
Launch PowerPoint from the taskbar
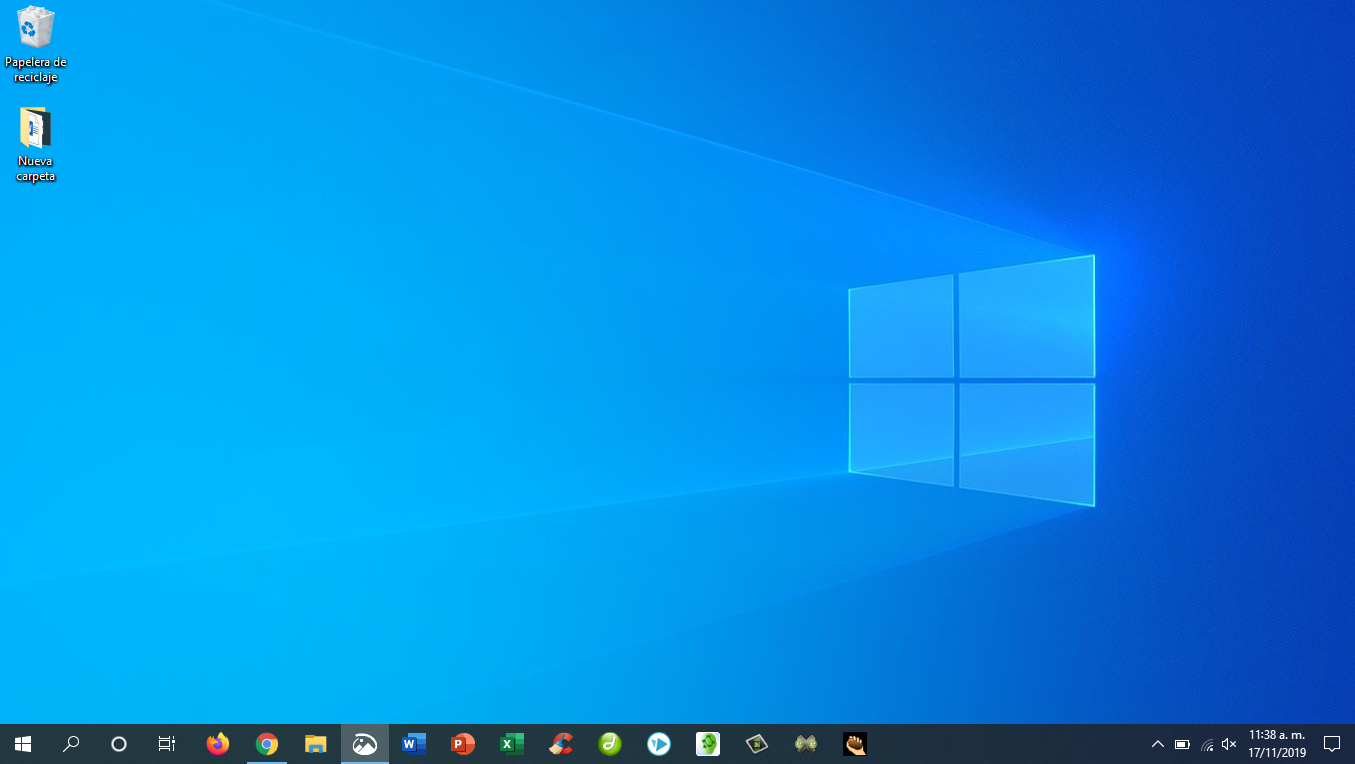[462, 744]
